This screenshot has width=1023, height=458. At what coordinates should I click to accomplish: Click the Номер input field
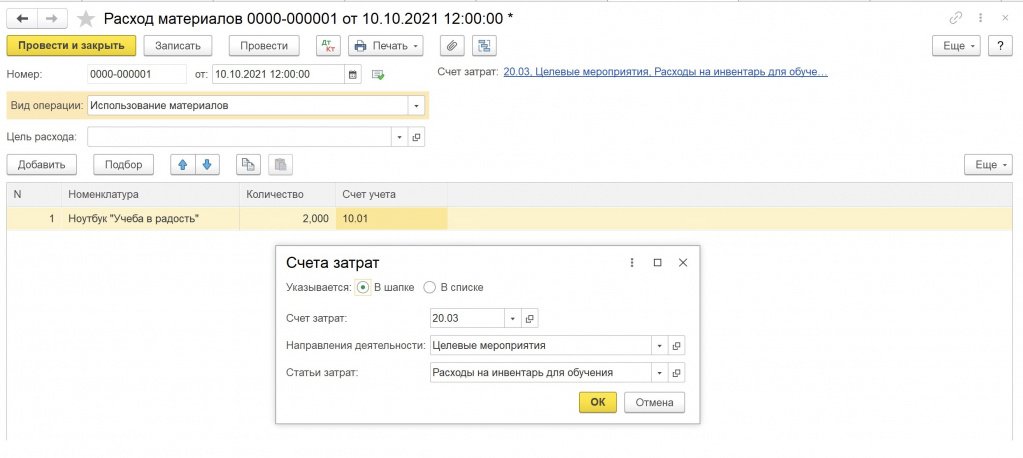(x=136, y=74)
